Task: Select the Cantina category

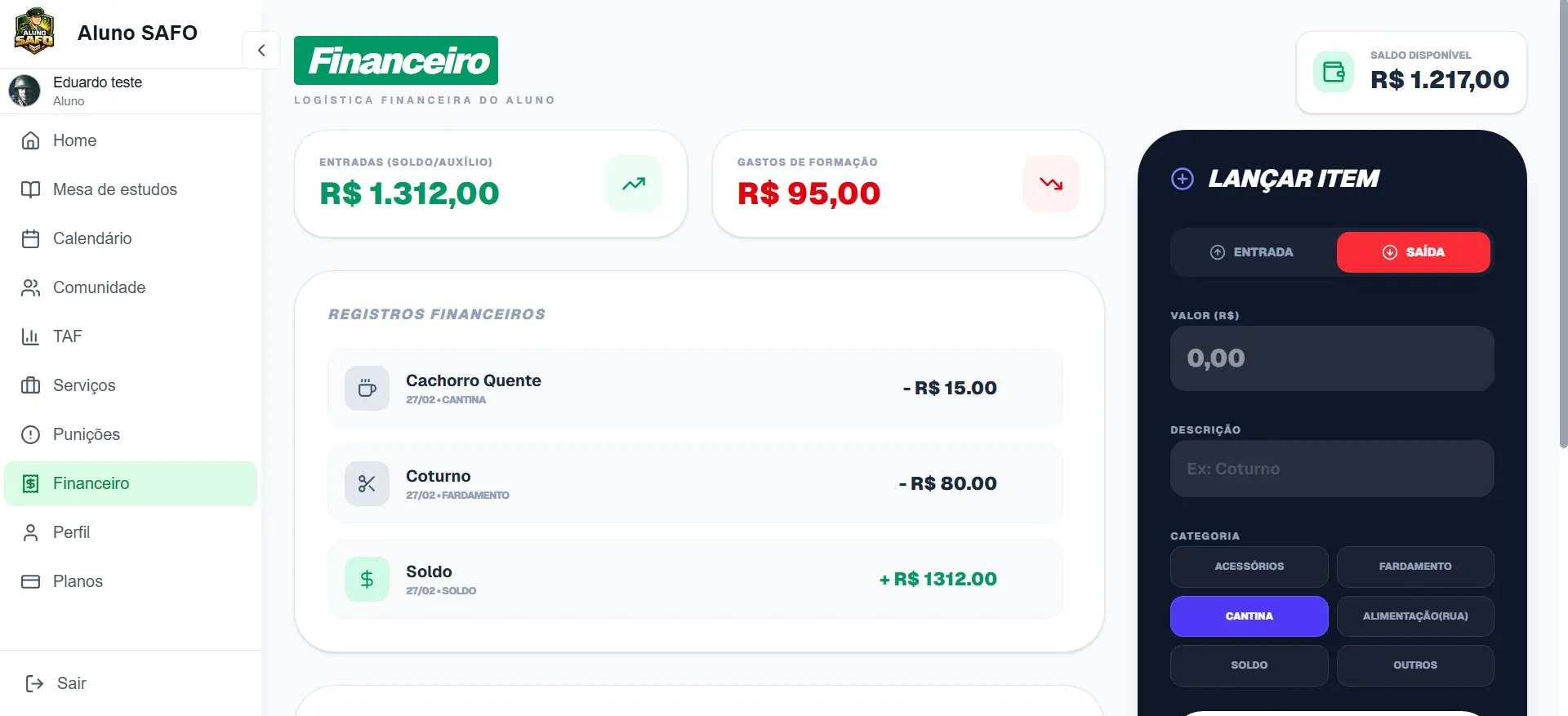Action: [x=1249, y=616]
